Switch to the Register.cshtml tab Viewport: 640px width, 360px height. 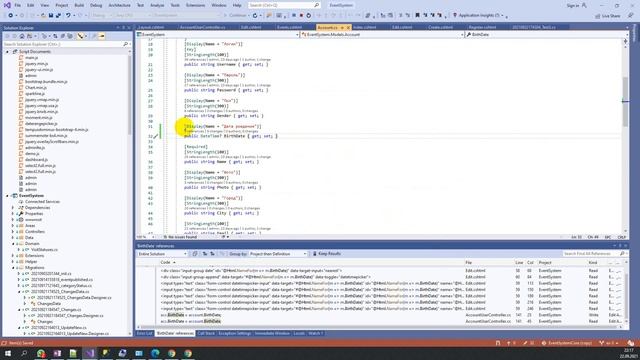tap(482, 27)
